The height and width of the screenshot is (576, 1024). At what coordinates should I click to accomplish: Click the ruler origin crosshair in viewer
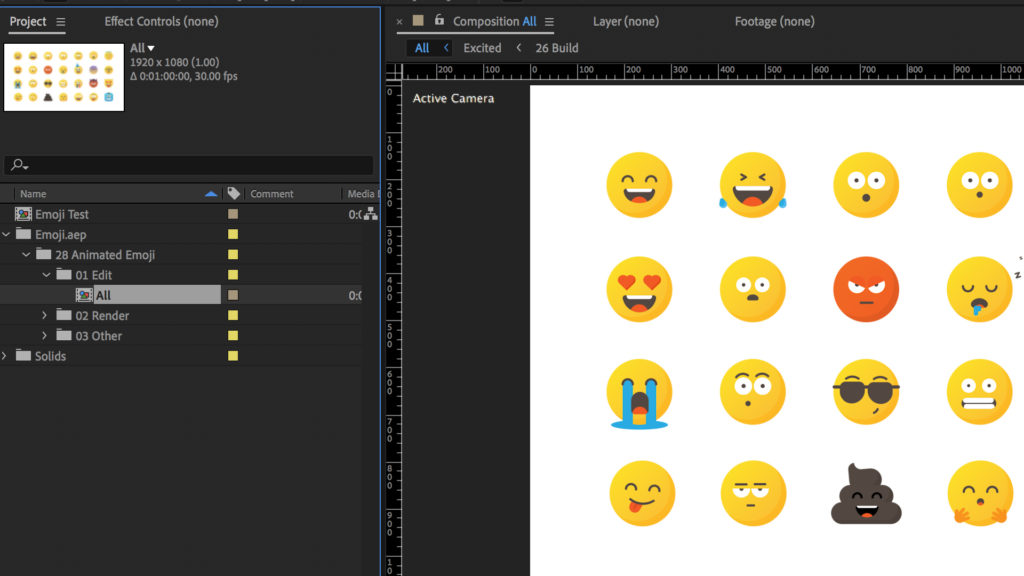coord(394,71)
